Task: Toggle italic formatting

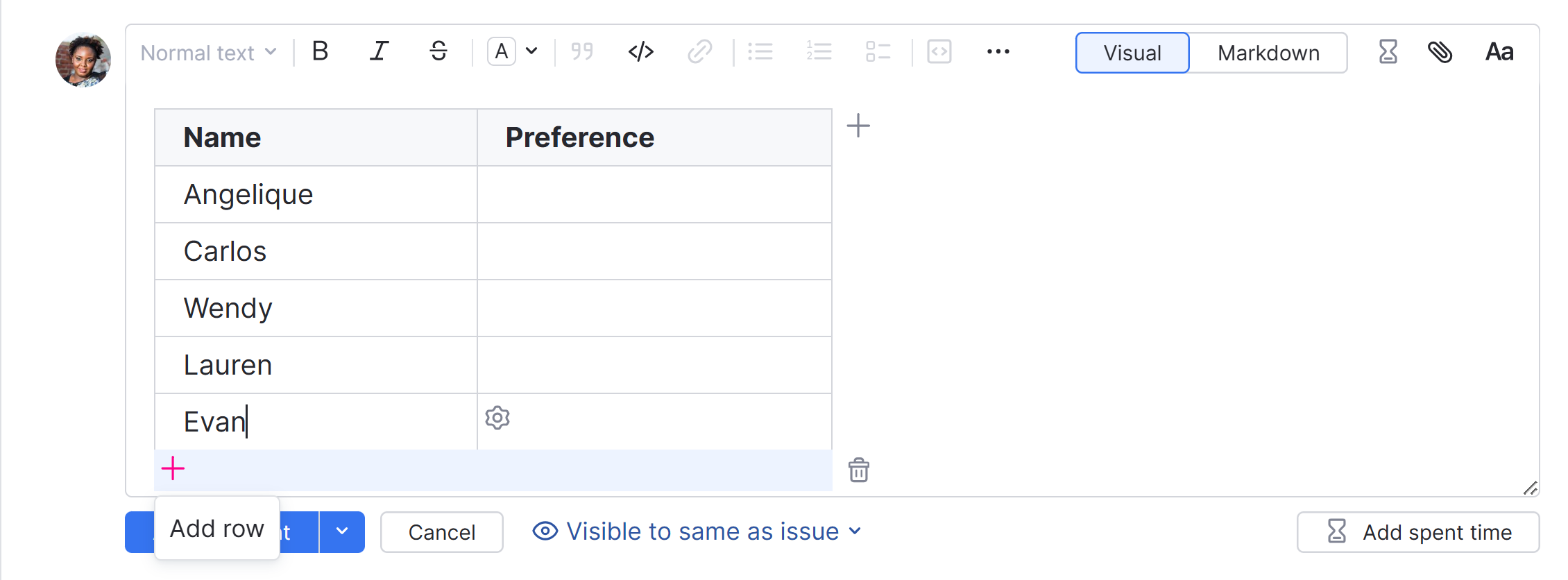Action: tap(379, 51)
